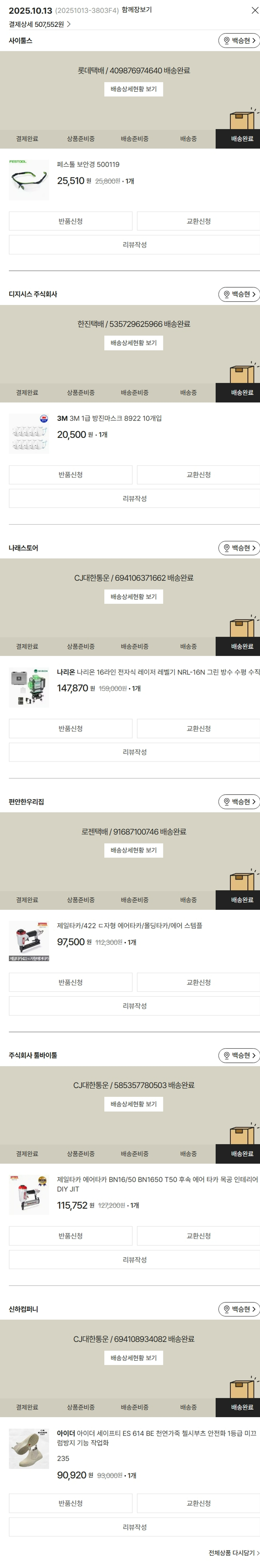Request return for 페스툴 보안경
This screenshot has width=260, height=1568.
(x=70, y=222)
